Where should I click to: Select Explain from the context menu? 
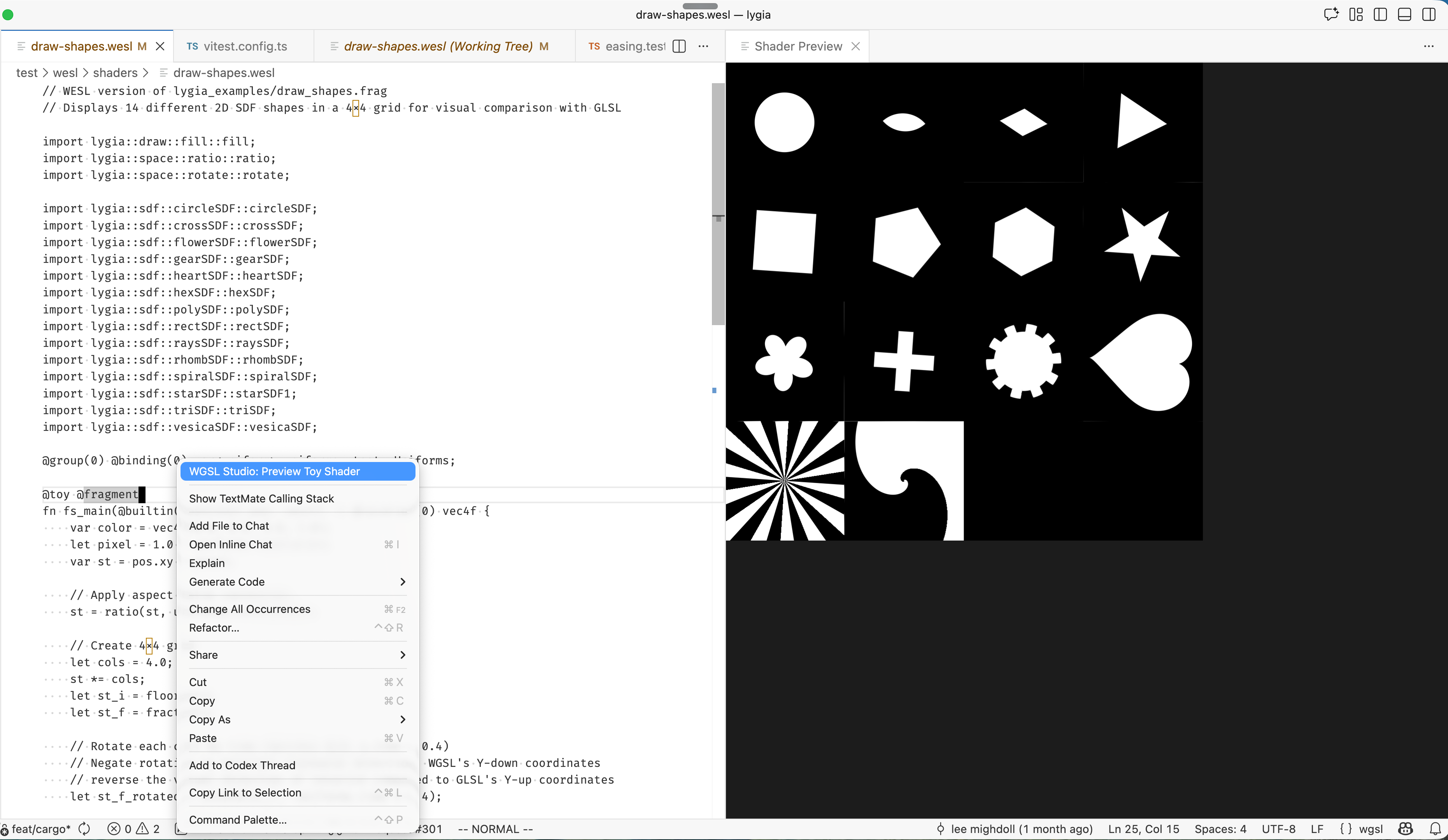(x=206, y=563)
